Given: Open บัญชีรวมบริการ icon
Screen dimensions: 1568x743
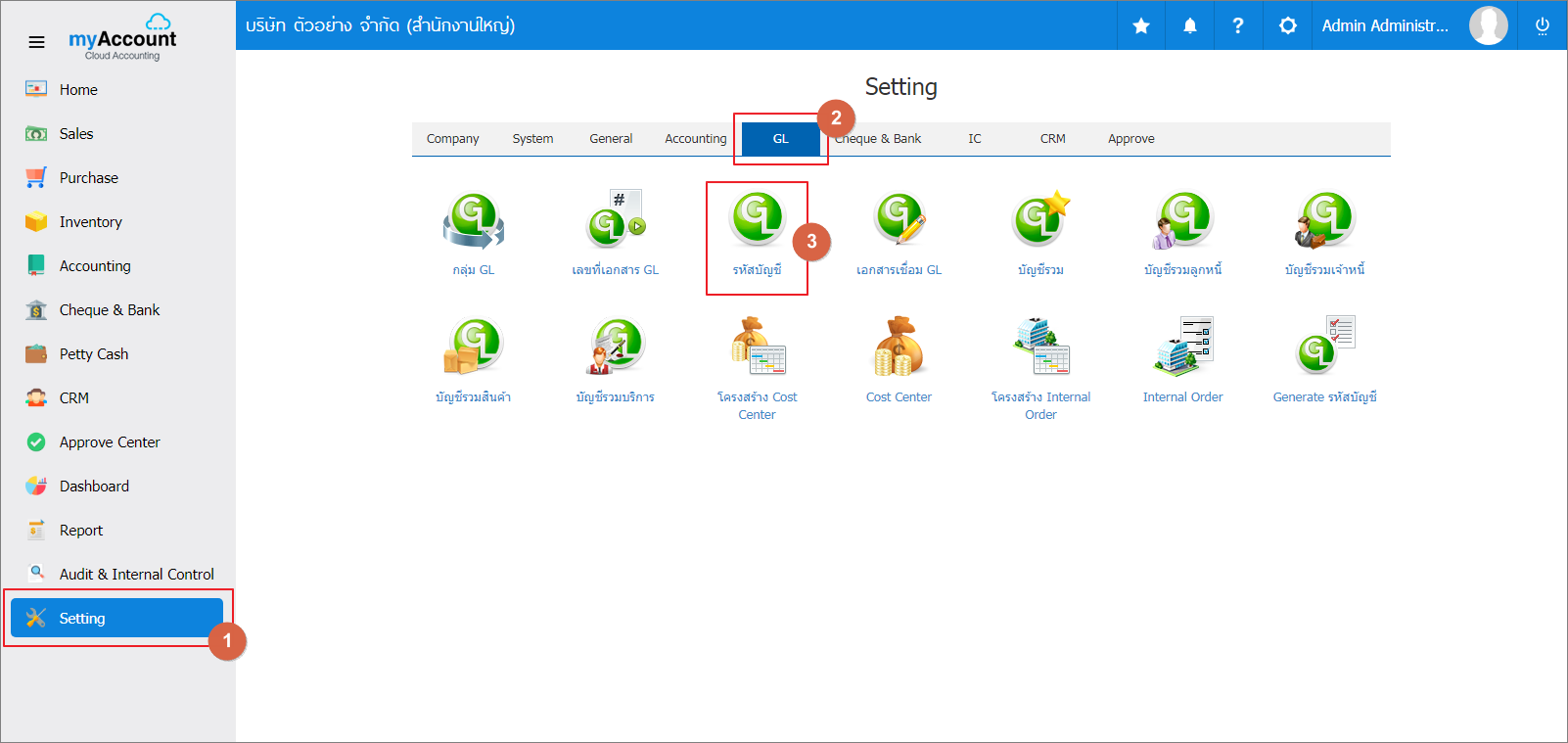Looking at the screenshot, I should click(616, 347).
